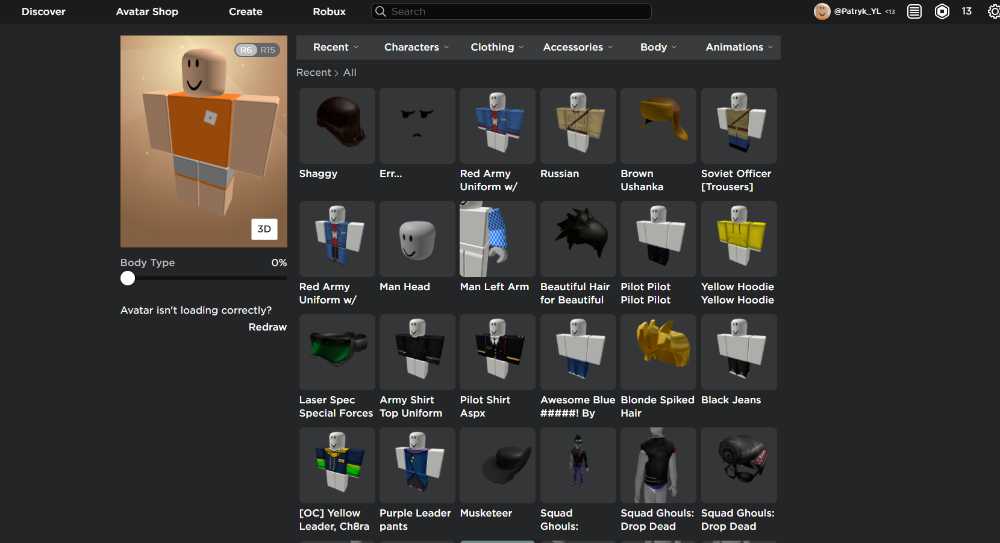Expand the Recent dropdown menu
This screenshot has width=1000, height=543.
pyautogui.click(x=335, y=47)
